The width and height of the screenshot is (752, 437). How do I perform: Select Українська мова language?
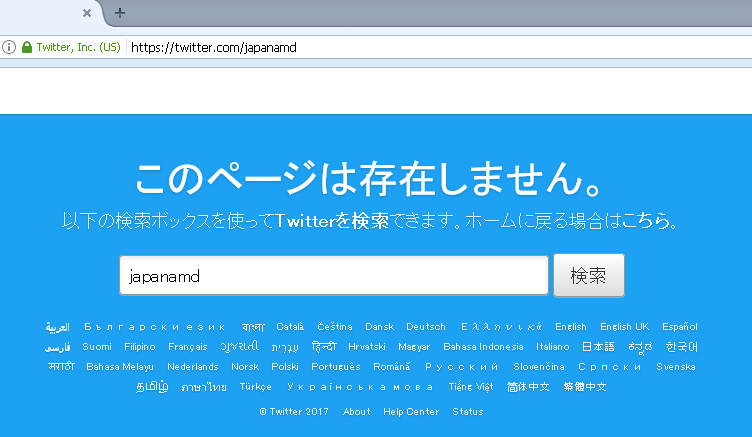pyautogui.click(x=360, y=387)
